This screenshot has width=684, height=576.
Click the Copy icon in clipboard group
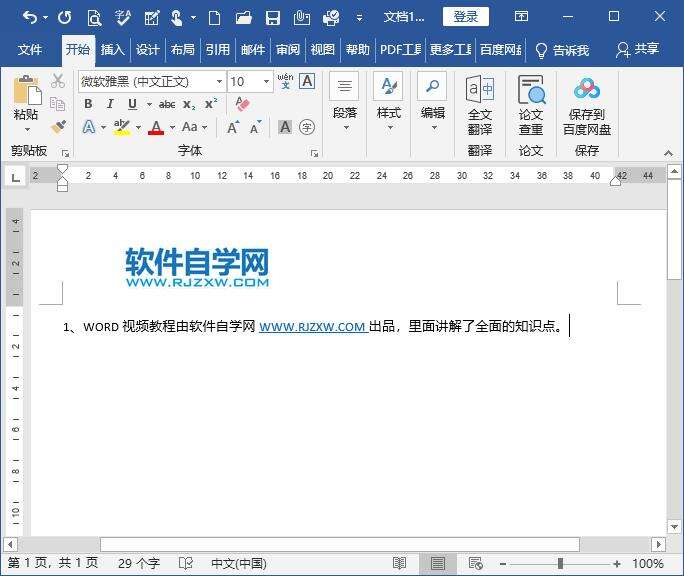[x=58, y=104]
